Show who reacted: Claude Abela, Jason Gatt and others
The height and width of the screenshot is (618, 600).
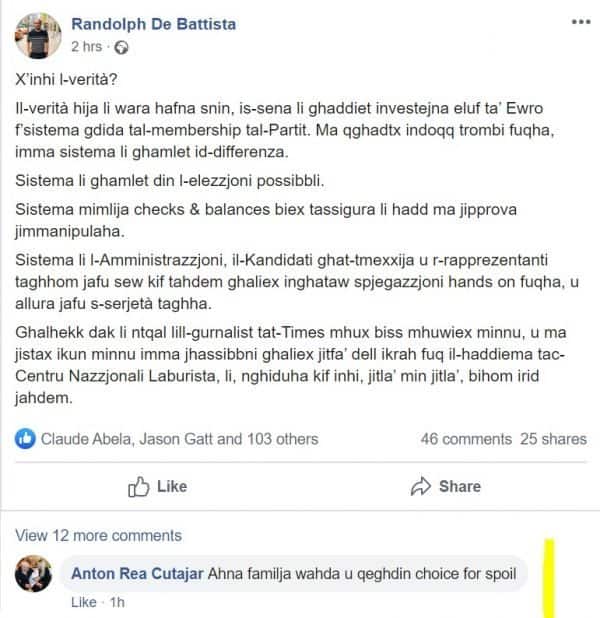tap(179, 439)
